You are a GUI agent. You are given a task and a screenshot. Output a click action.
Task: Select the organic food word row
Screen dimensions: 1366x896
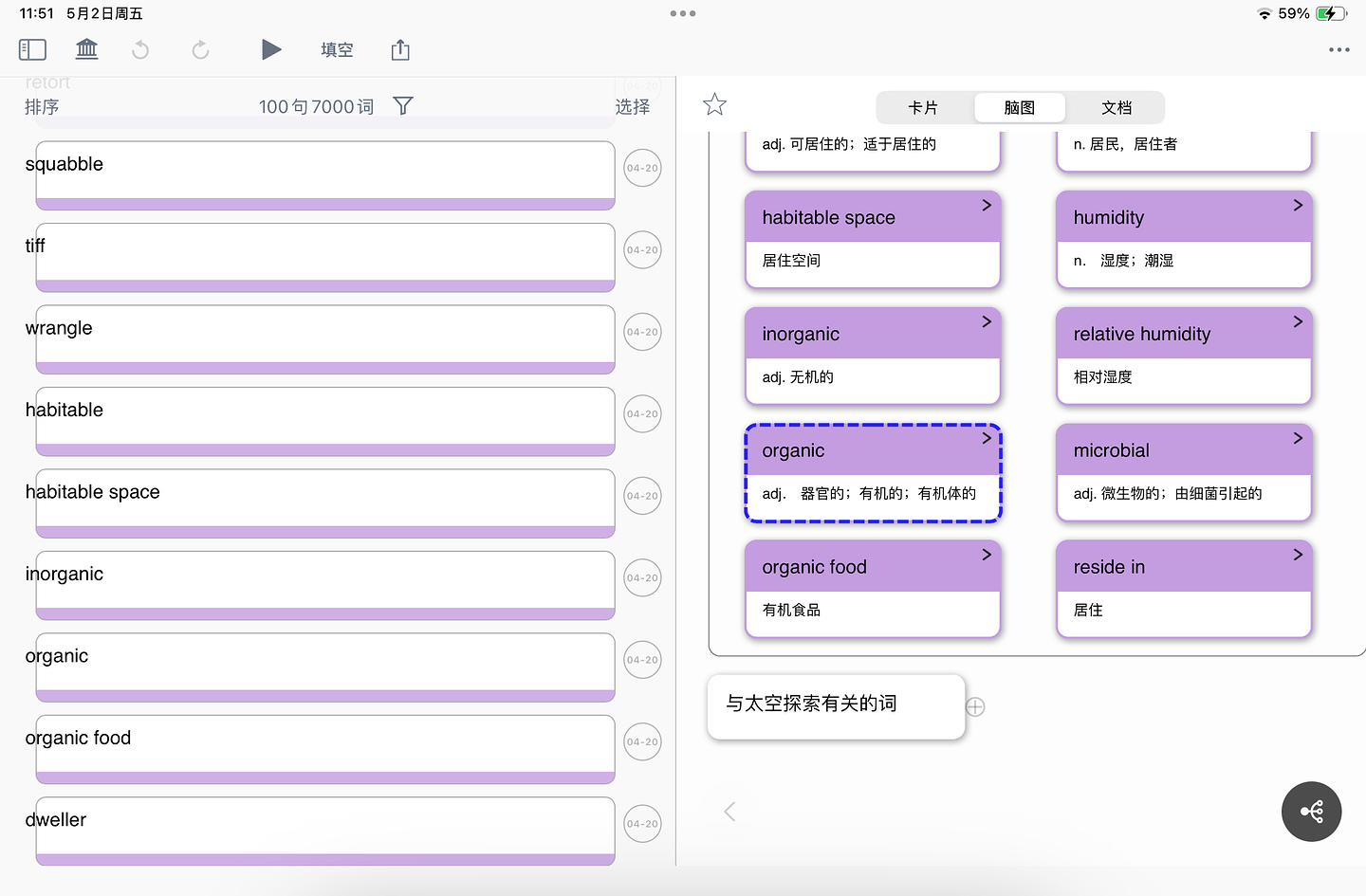[325, 749]
